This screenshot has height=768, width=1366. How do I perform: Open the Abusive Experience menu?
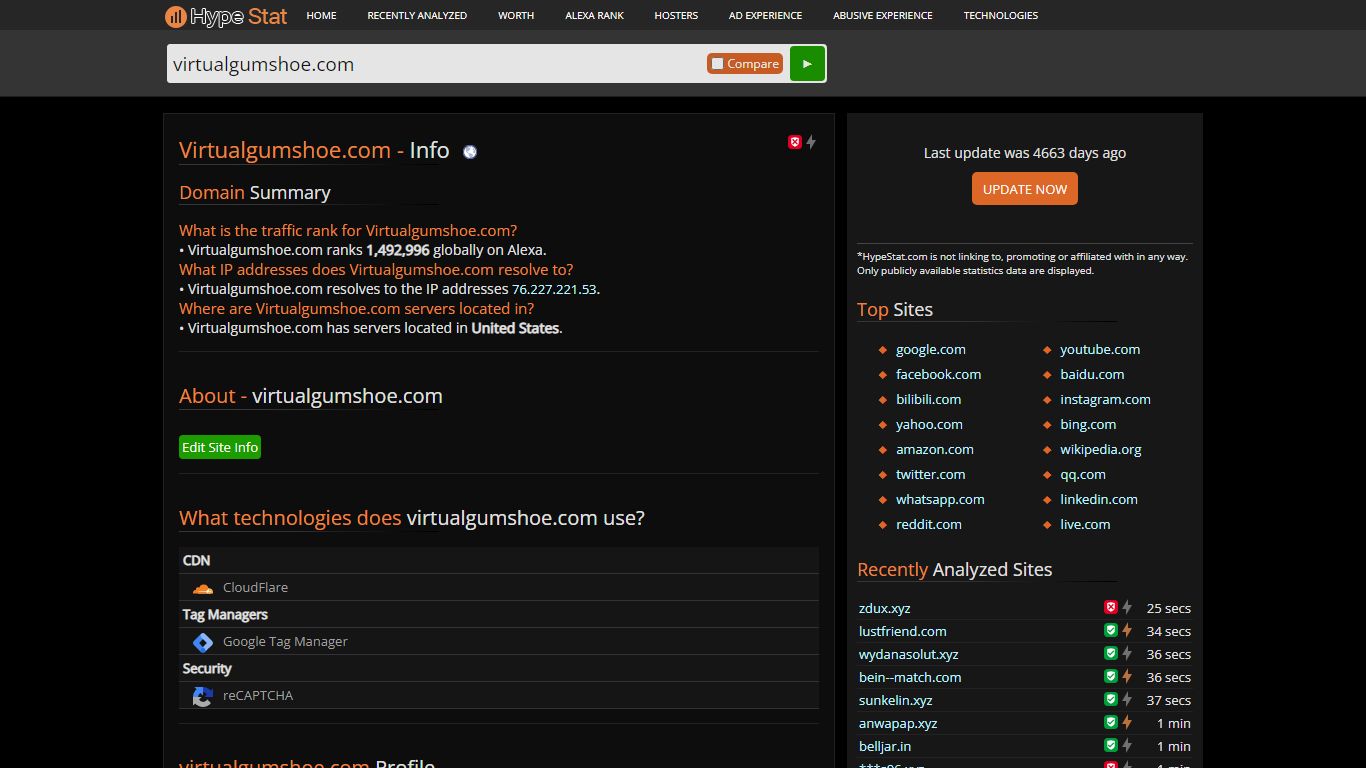(x=883, y=15)
